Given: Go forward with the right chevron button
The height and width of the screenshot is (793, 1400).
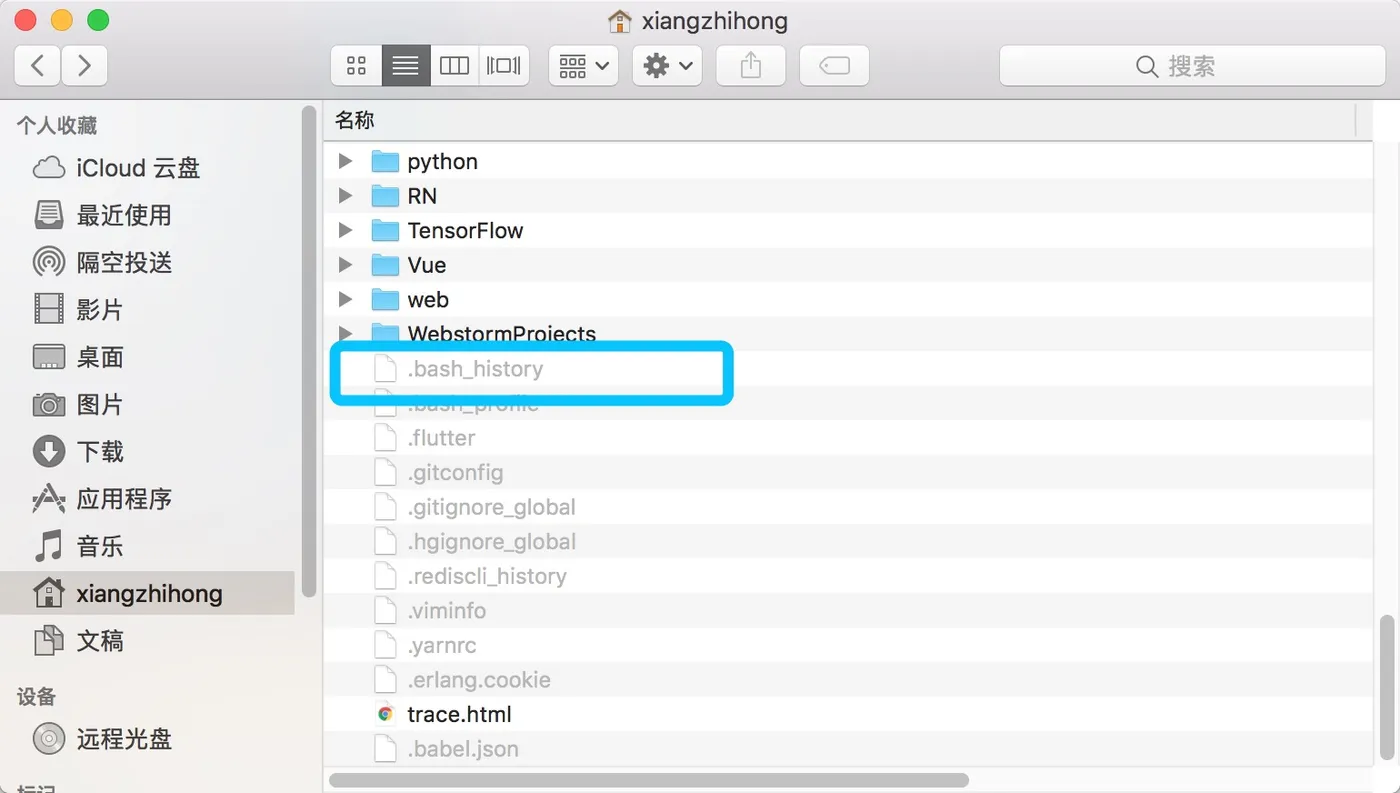Looking at the screenshot, I should [x=85, y=66].
